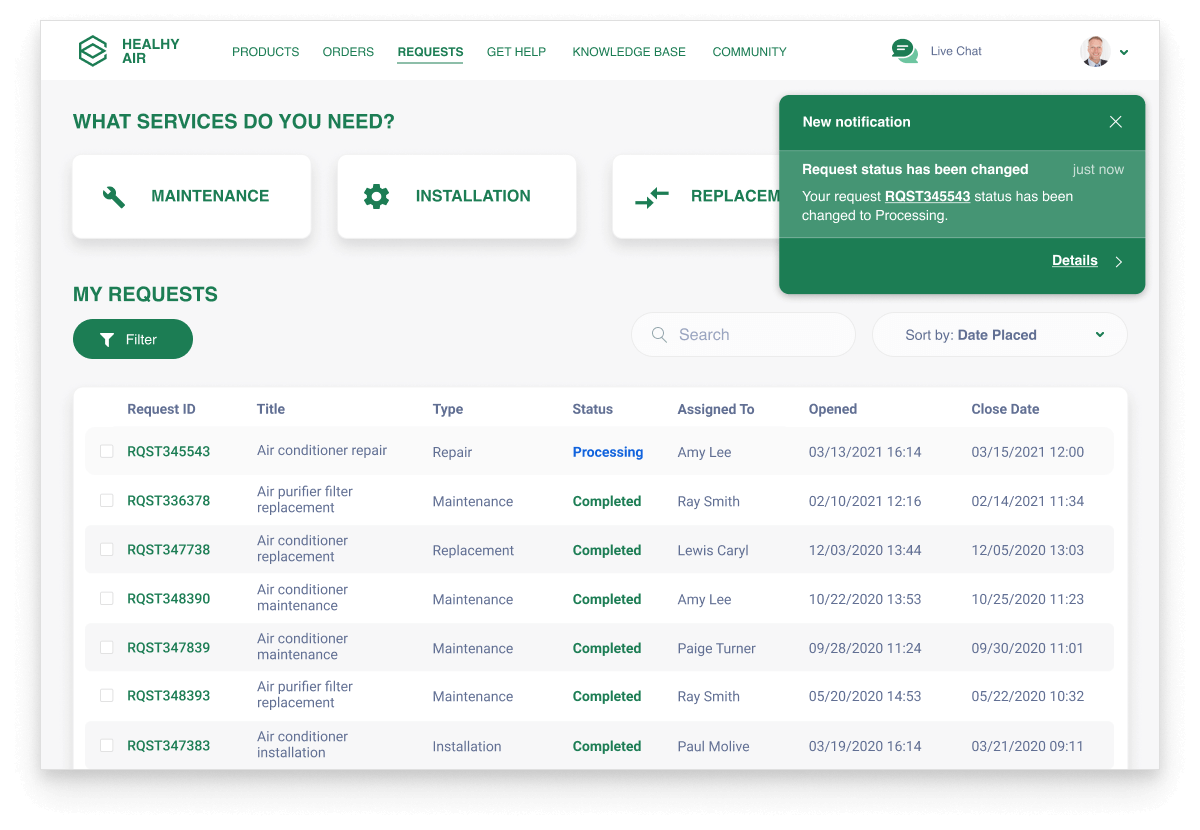Go to the Orders menu item

pyautogui.click(x=348, y=52)
